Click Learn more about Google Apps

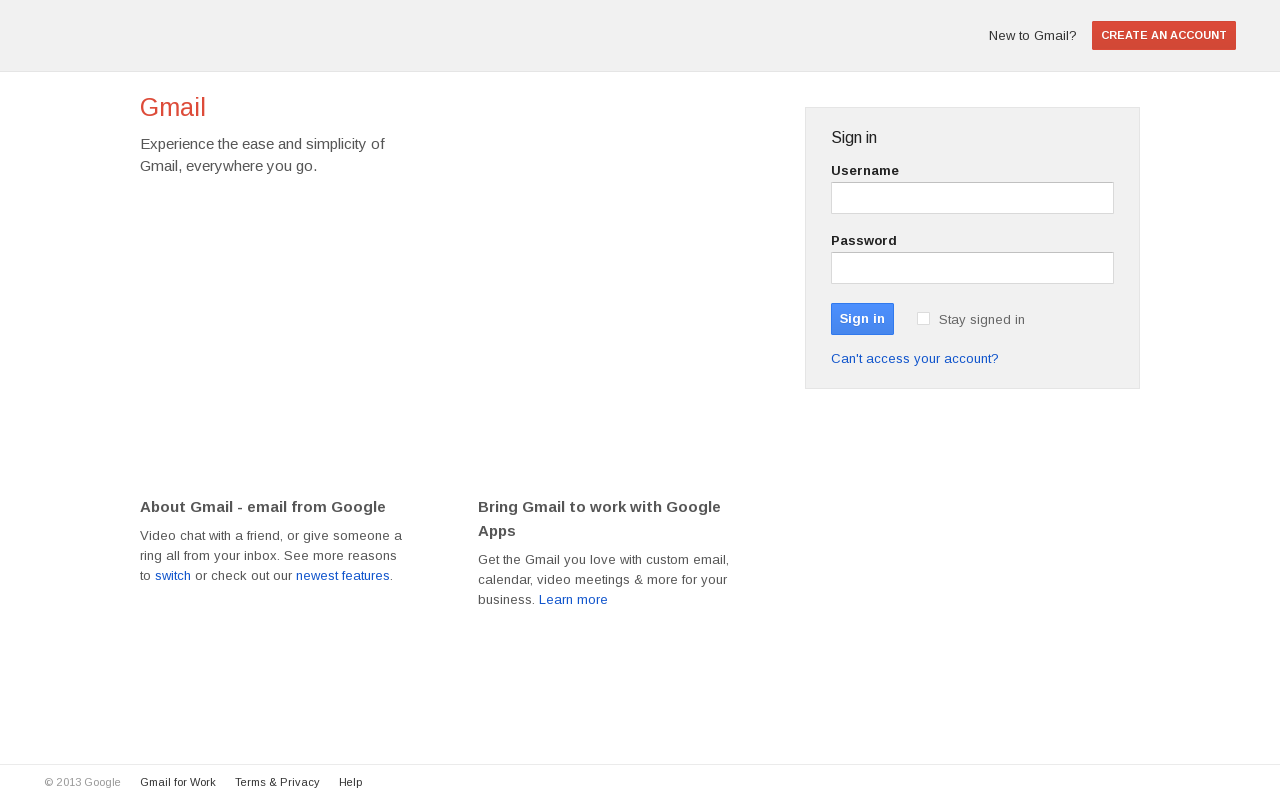click(573, 600)
